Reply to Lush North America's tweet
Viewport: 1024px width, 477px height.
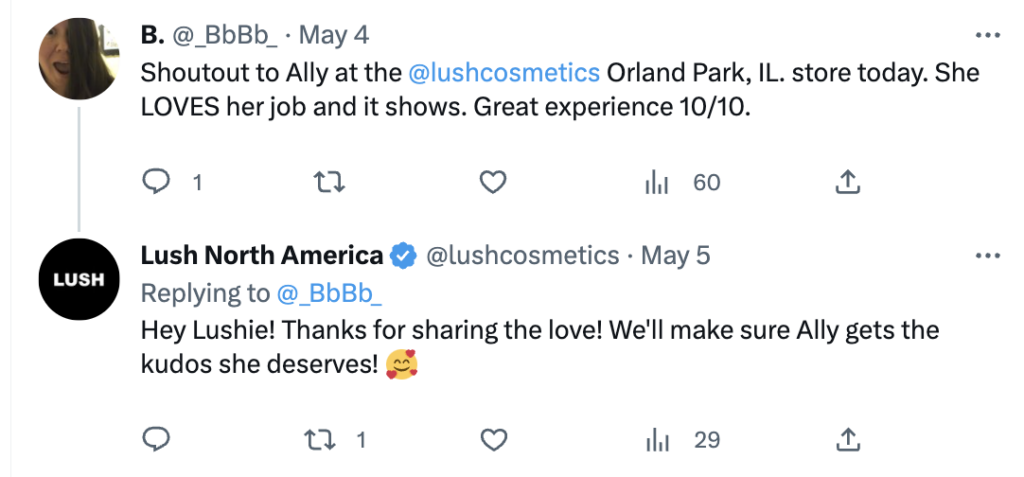[x=157, y=439]
